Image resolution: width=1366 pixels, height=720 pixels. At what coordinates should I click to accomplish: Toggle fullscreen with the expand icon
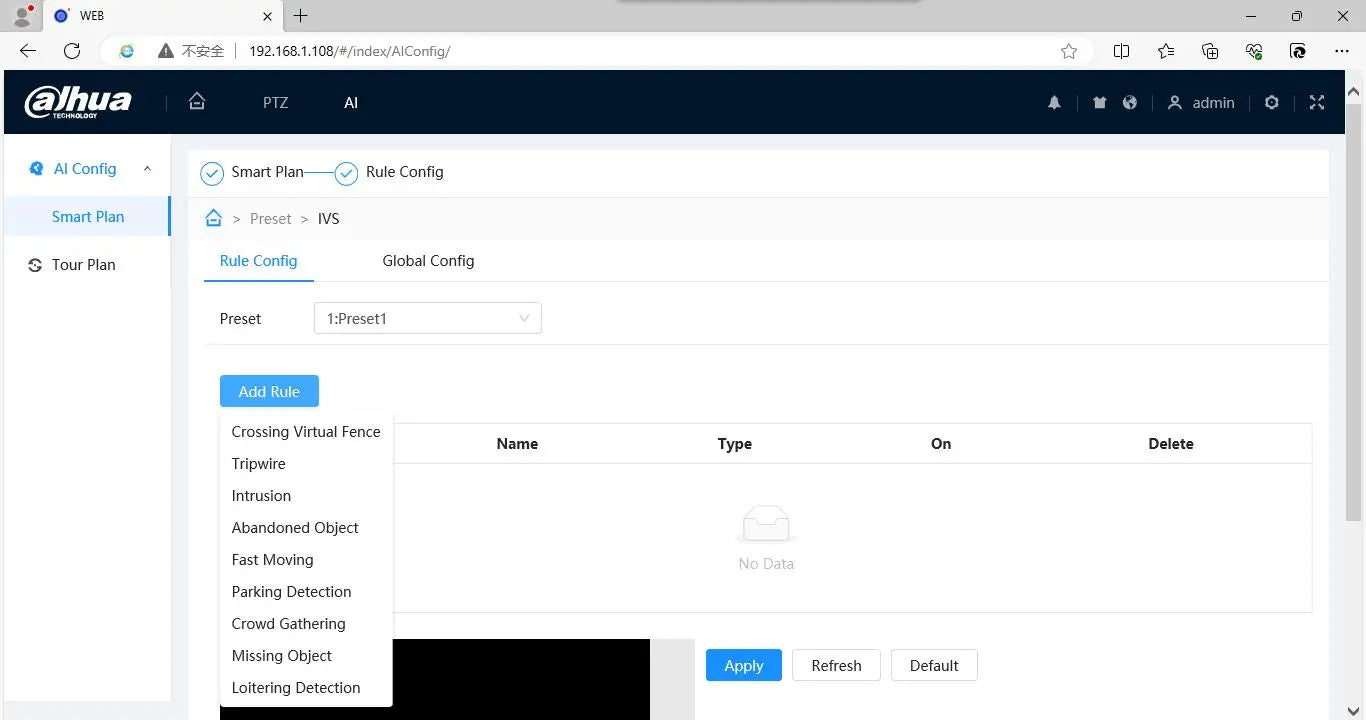(x=1317, y=102)
